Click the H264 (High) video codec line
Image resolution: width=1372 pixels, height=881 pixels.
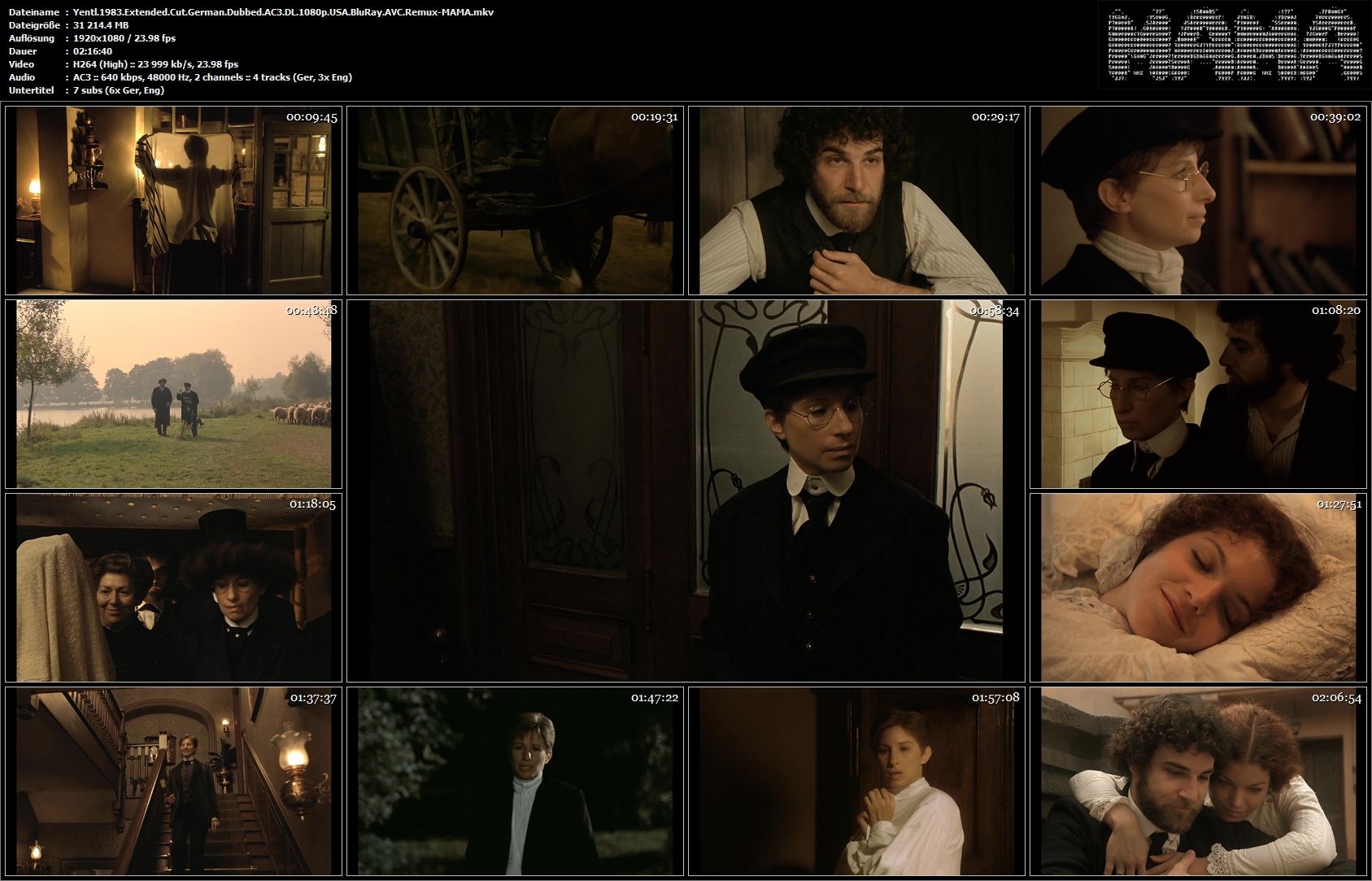pyautogui.click(x=155, y=64)
